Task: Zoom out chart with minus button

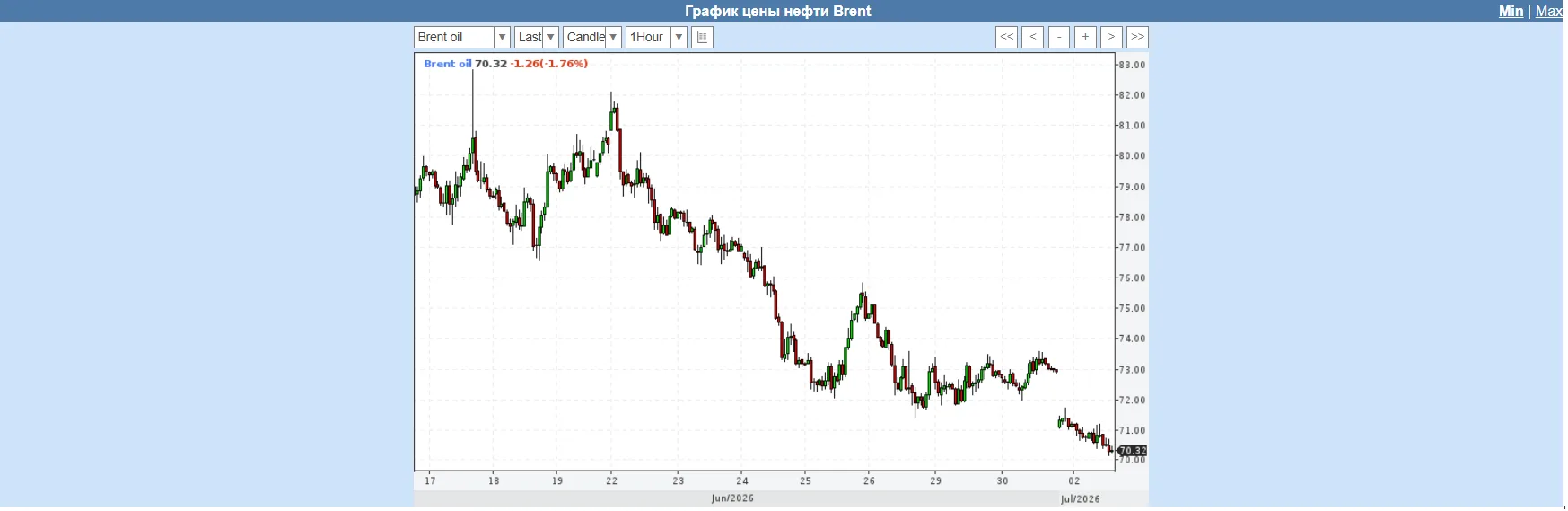Action: coord(1059,37)
